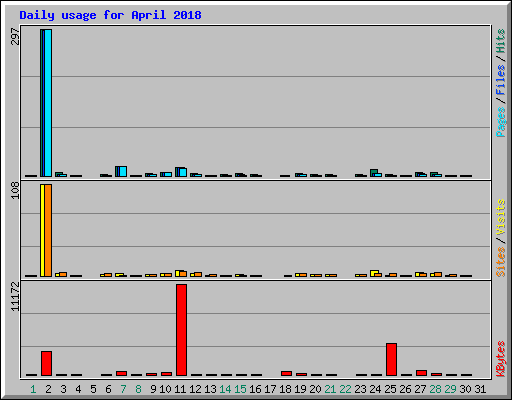The image size is (512, 400).
Task: Click day label 28 on the x-axis
Action: pyautogui.click(x=435, y=389)
